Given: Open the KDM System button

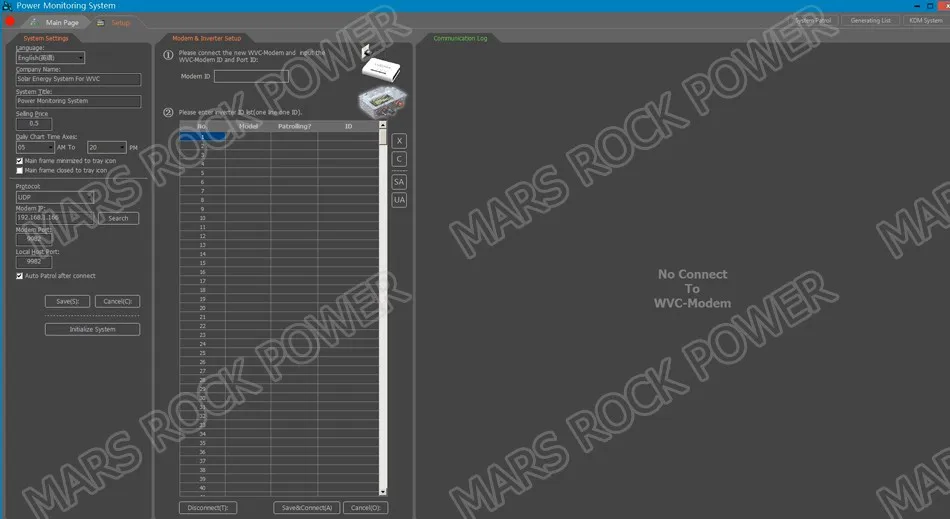Looking at the screenshot, I should pyautogui.click(x=926, y=21).
